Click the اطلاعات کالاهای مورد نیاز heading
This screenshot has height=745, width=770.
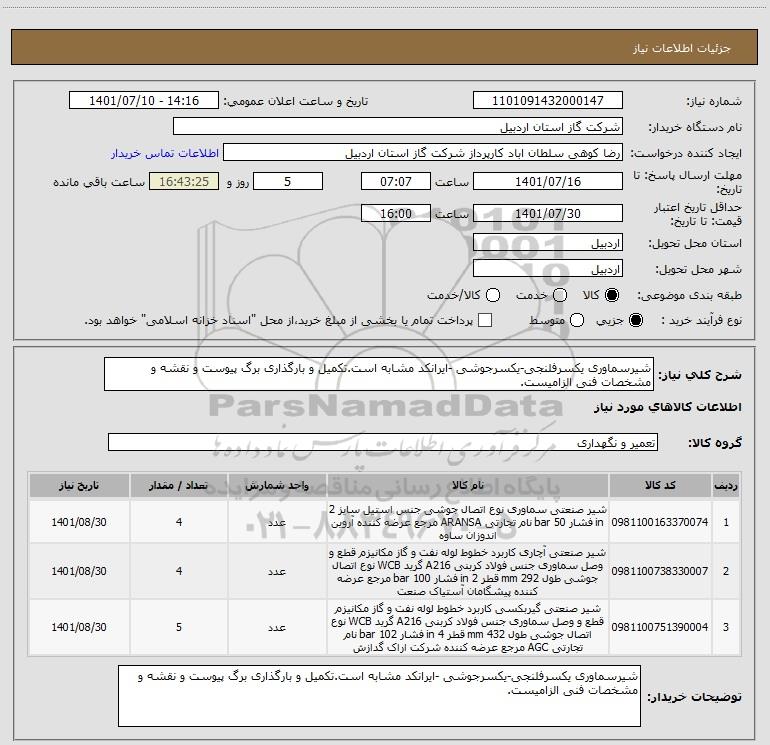coord(667,407)
